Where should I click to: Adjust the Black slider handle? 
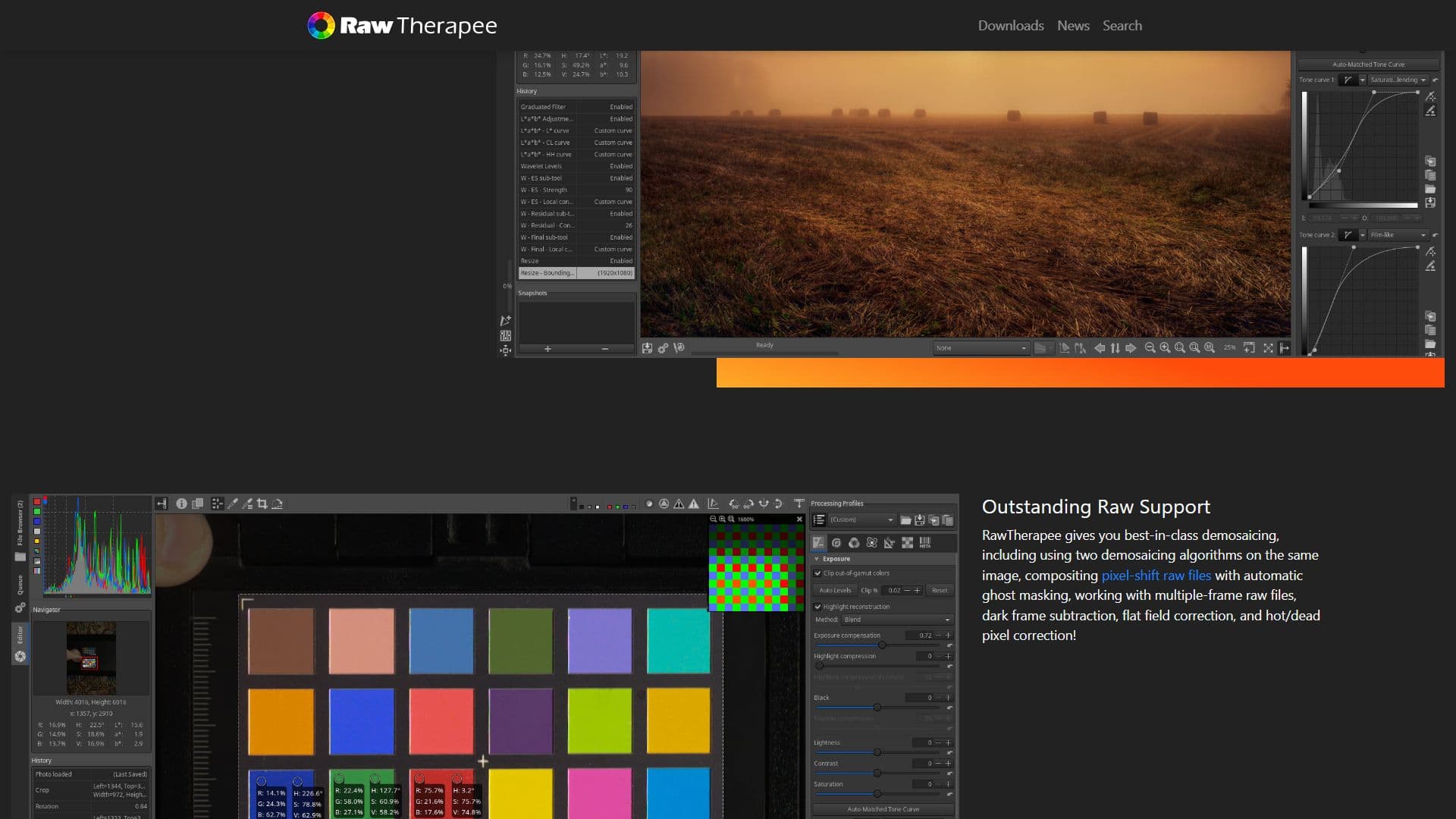point(877,707)
